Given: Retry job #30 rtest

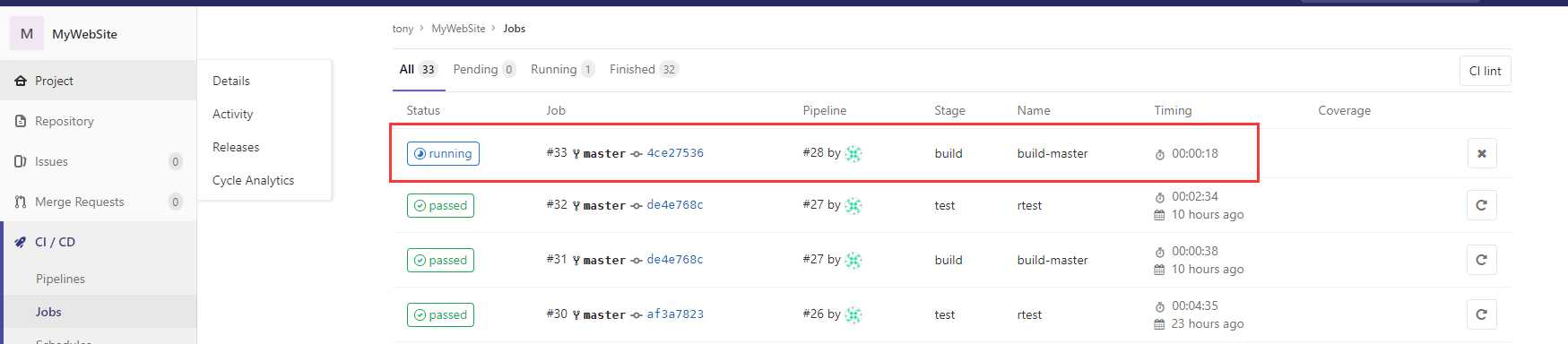Looking at the screenshot, I should [x=1482, y=314].
